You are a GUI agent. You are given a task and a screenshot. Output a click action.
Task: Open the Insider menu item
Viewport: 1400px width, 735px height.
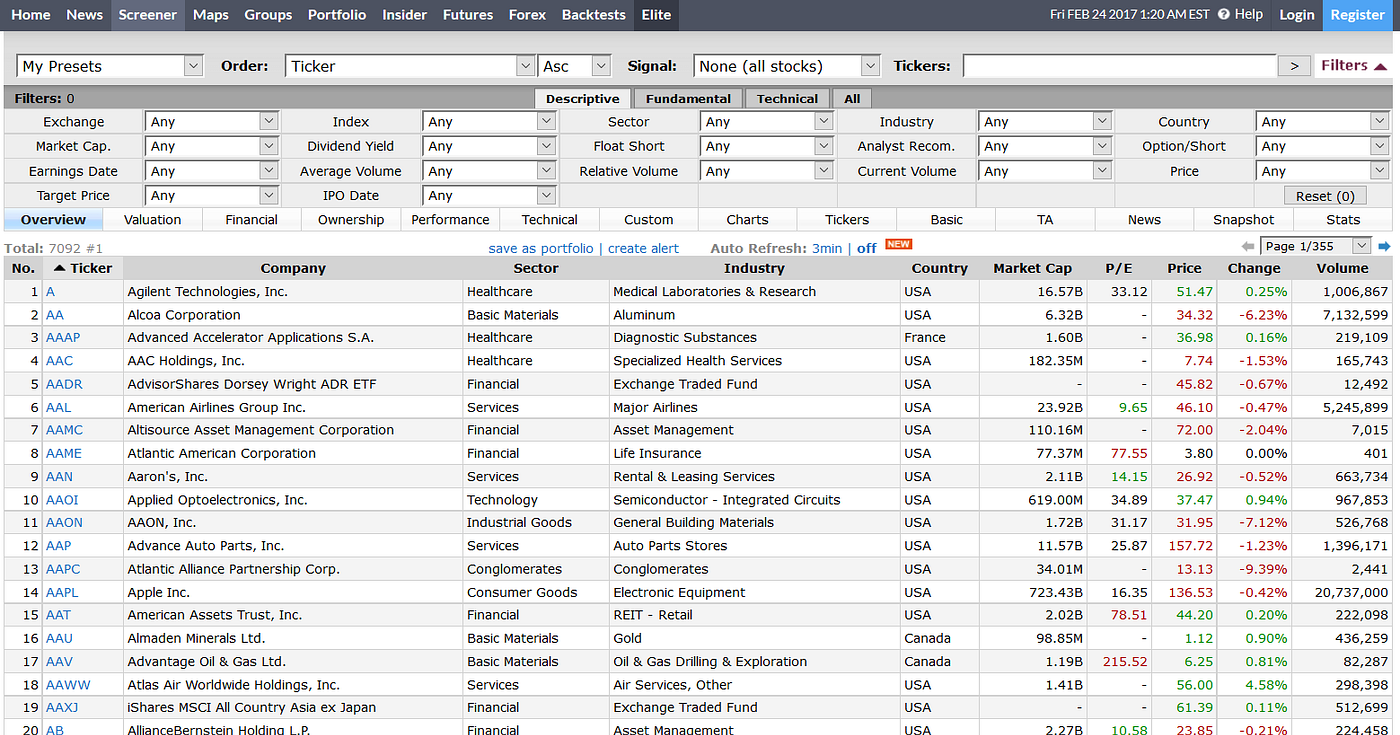tap(404, 15)
